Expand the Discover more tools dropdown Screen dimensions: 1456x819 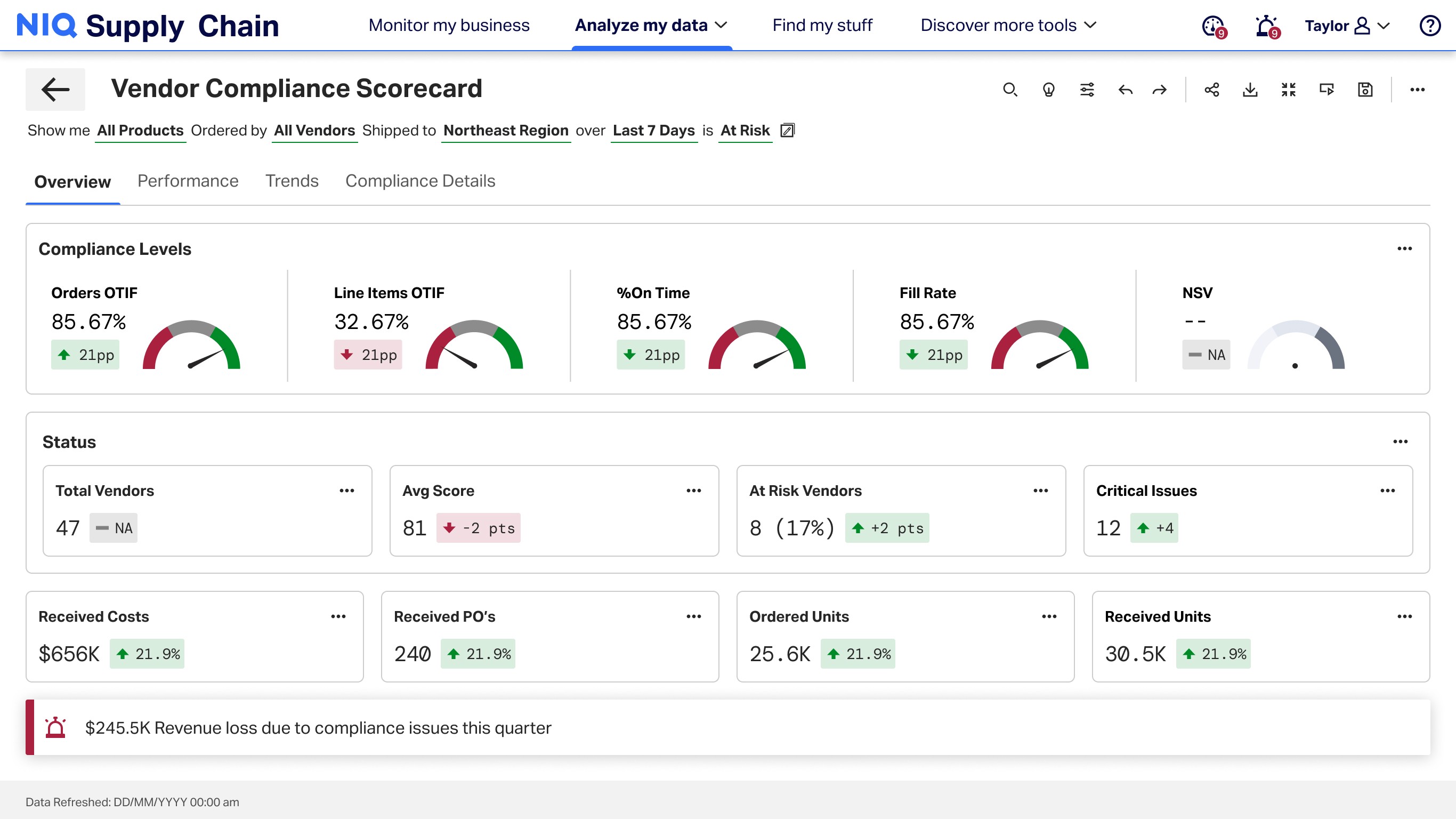click(1008, 26)
